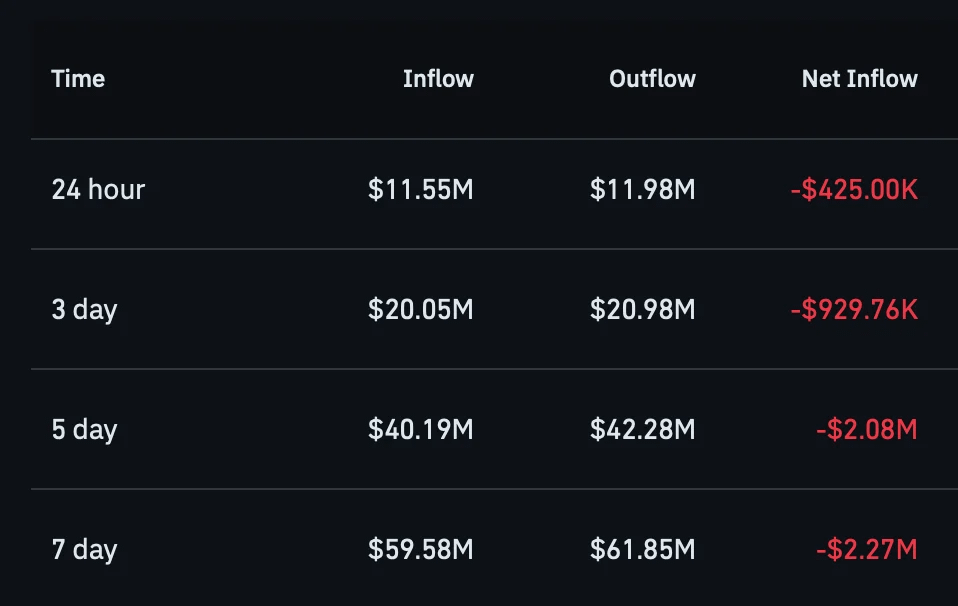
Task: Click the $59.58M inflow value
Action: point(421,549)
